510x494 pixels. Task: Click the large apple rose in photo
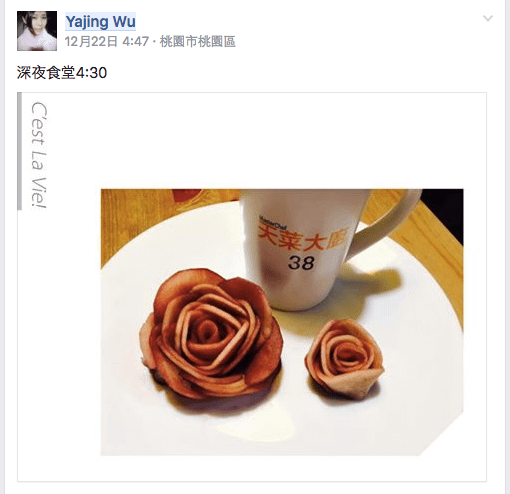[x=211, y=333]
